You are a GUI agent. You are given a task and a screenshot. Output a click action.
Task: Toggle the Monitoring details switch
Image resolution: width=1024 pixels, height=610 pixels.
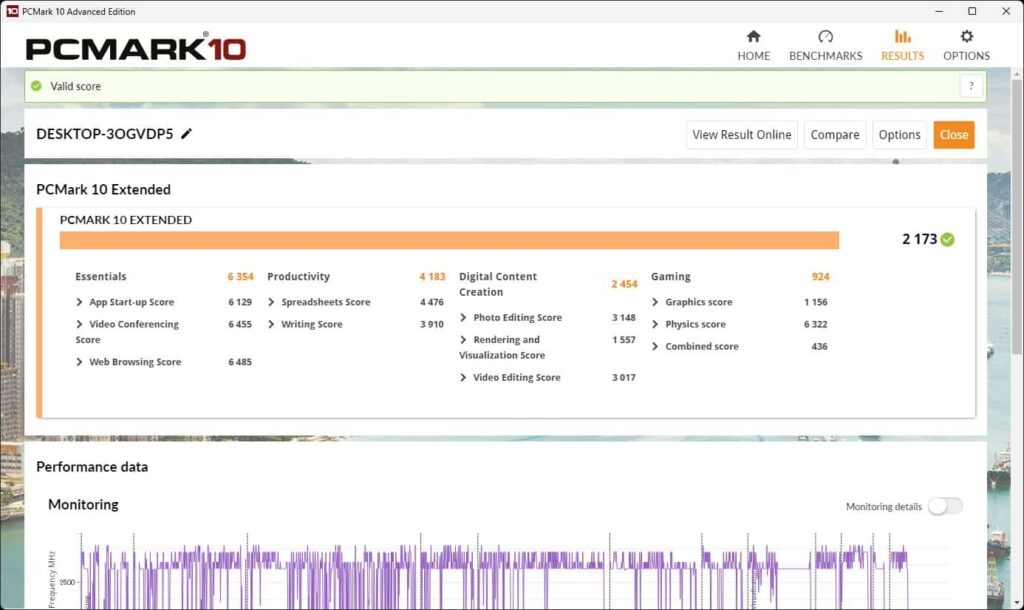(946, 506)
